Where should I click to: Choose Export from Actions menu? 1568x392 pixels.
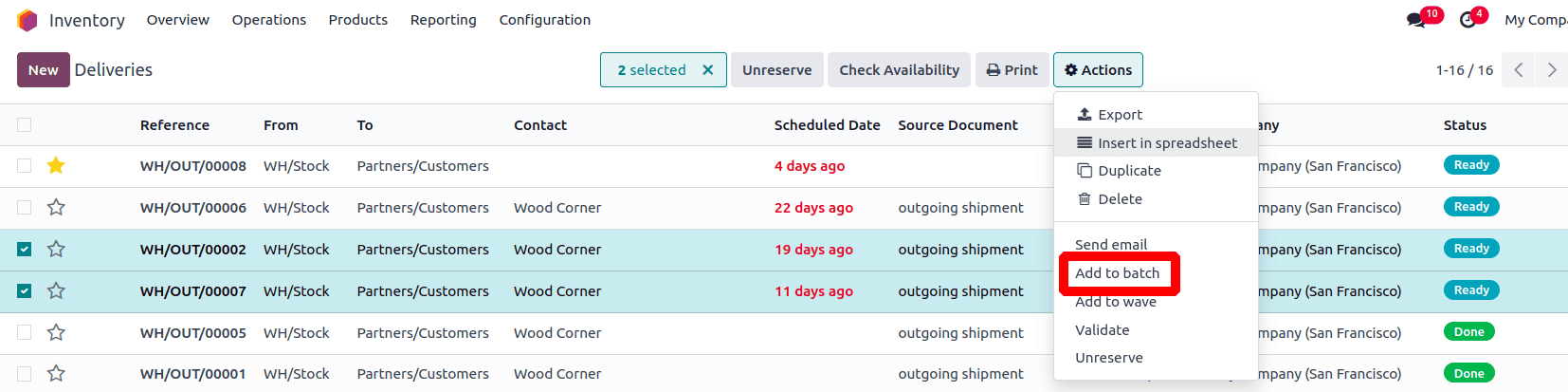1156,115
